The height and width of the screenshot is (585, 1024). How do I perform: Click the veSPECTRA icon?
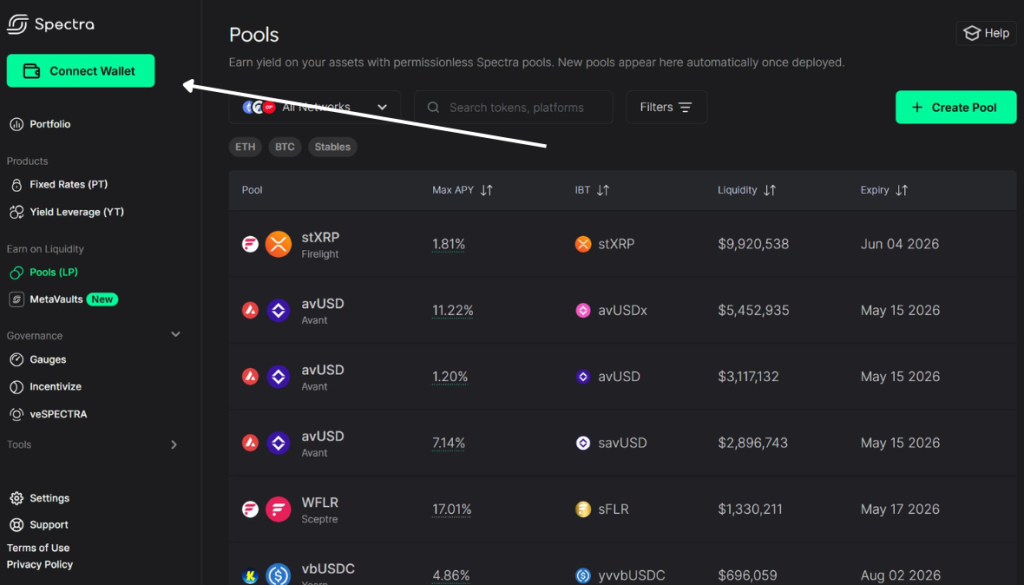point(16,414)
